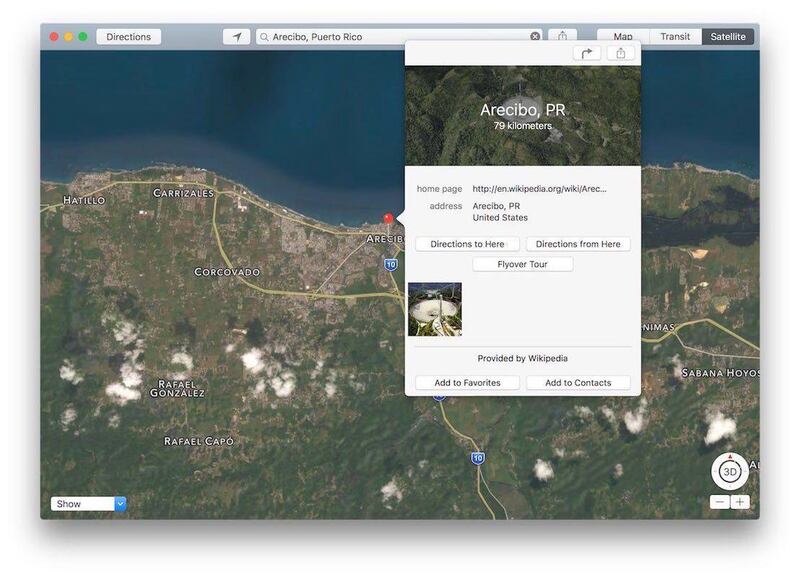The image size is (800, 577).
Task: Toggle the 3D view button
Action: 730,473
